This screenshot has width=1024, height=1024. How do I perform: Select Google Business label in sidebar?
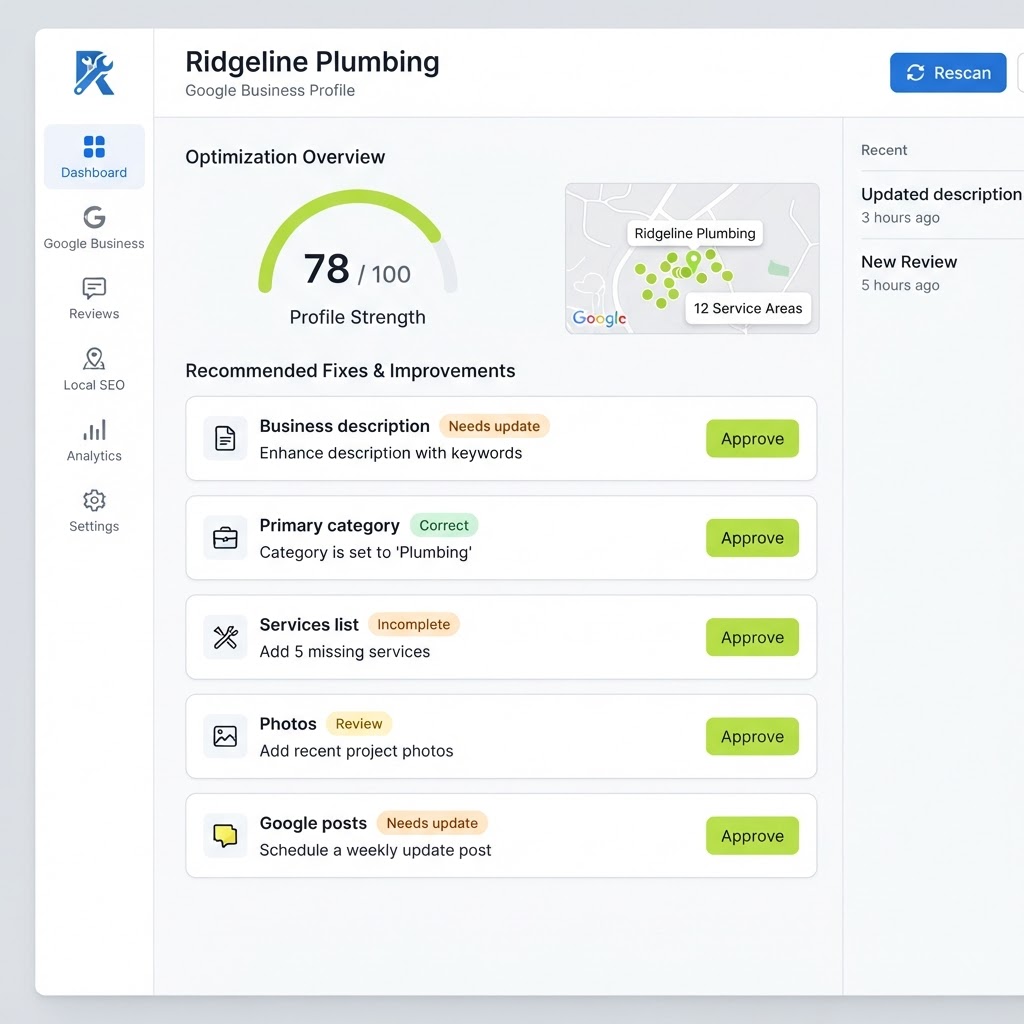click(x=94, y=244)
